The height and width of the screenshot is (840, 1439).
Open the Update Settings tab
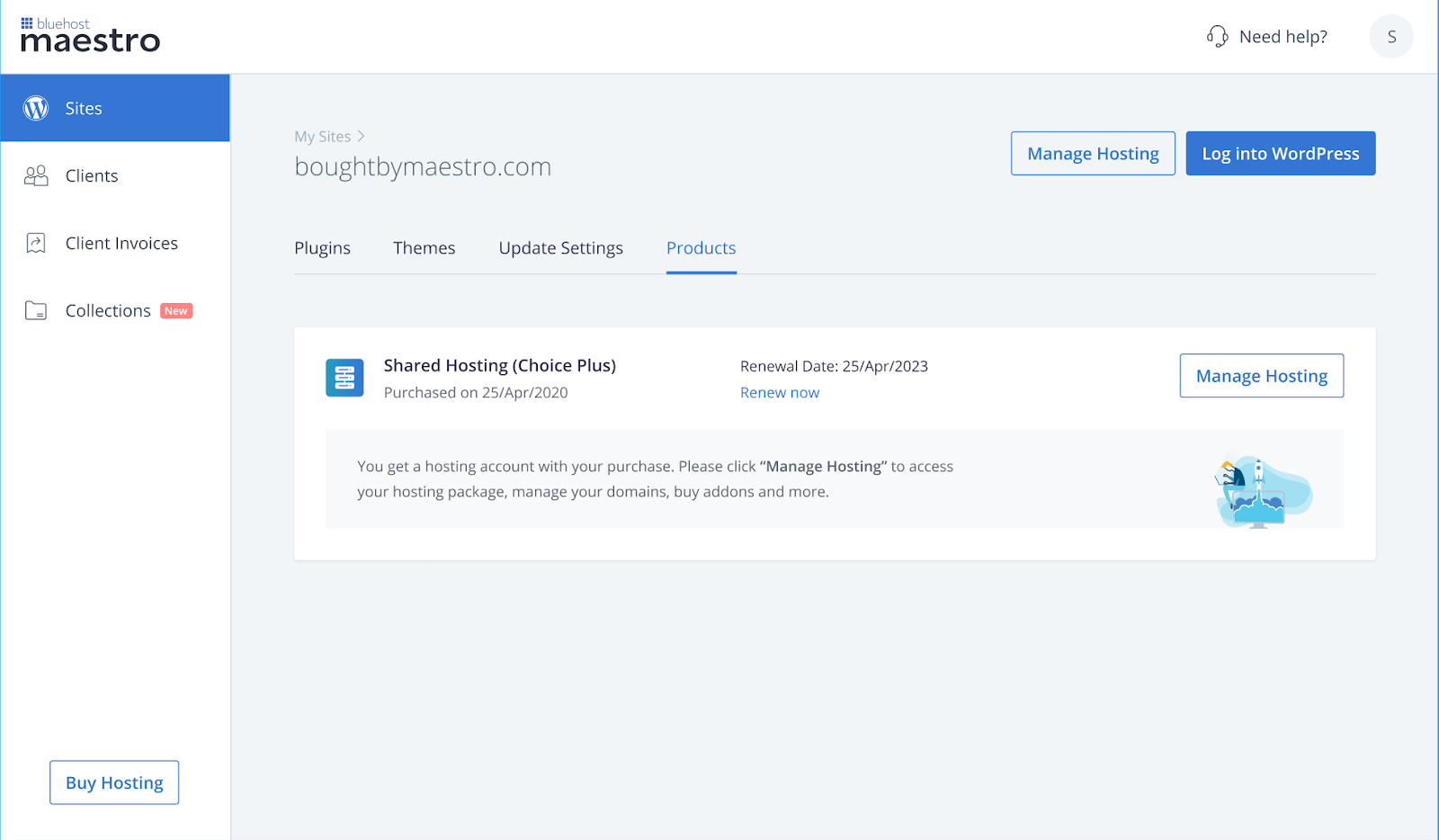click(x=560, y=248)
